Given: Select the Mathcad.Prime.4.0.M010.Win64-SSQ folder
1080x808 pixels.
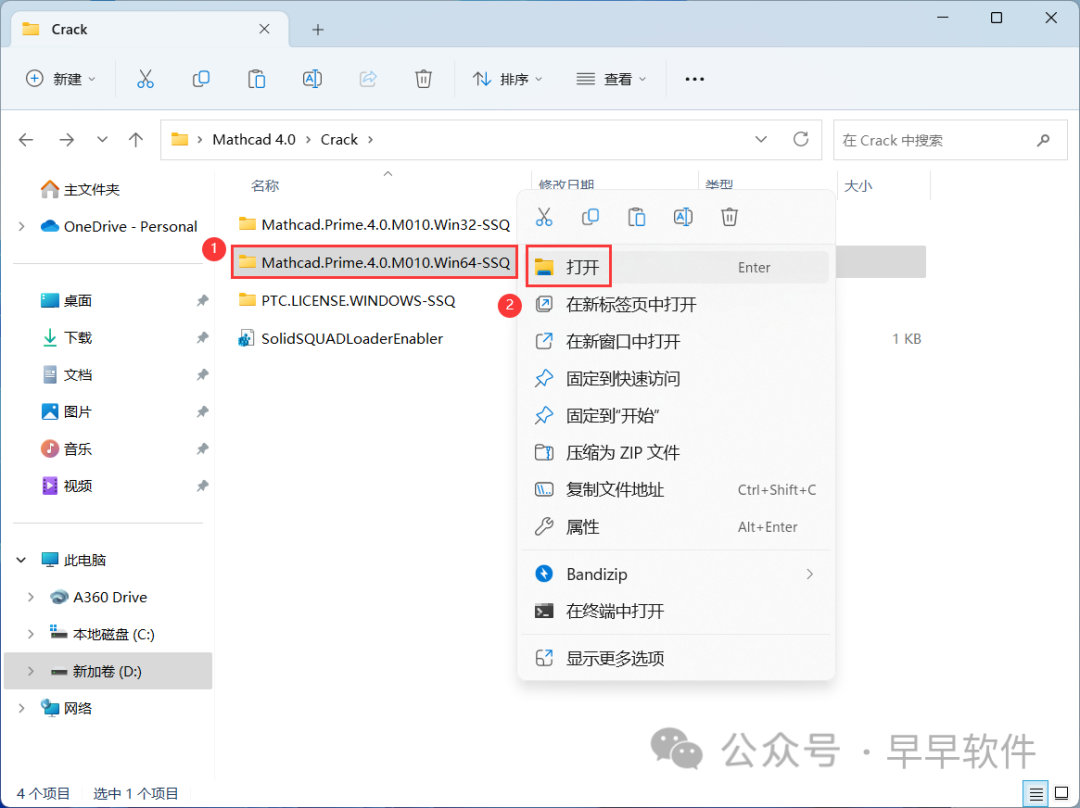Looking at the screenshot, I should coord(374,262).
